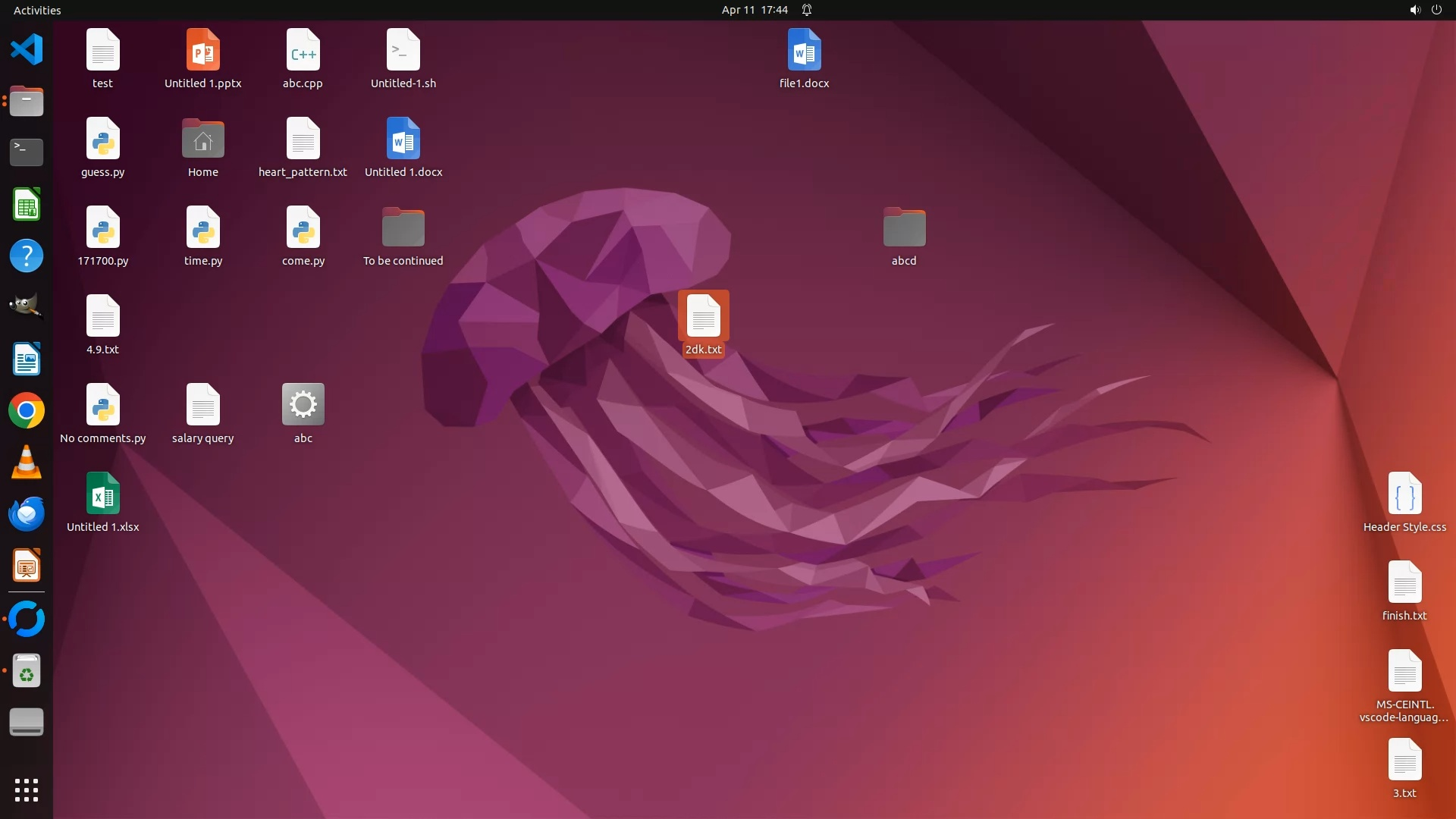Open the clock and calendar menu
Image resolution: width=1456 pixels, height=819 pixels.
click(755, 10)
